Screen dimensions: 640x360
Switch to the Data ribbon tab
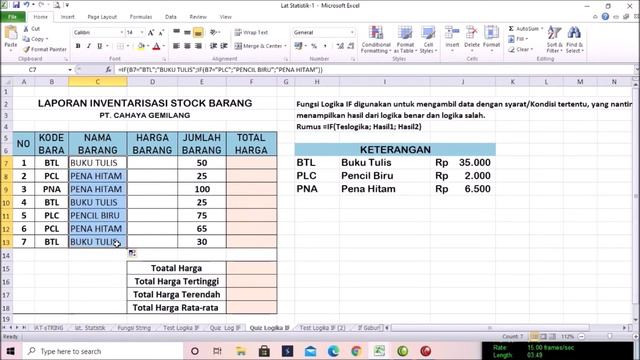[171, 17]
